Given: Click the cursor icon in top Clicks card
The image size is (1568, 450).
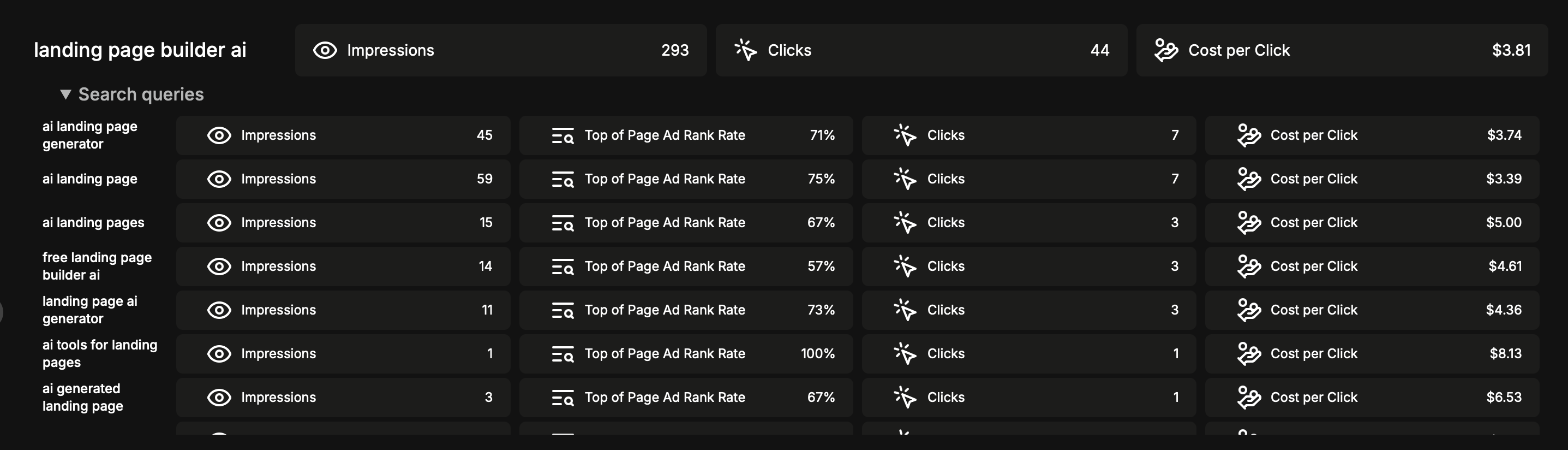Looking at the screenshot, I should point(745,51).
